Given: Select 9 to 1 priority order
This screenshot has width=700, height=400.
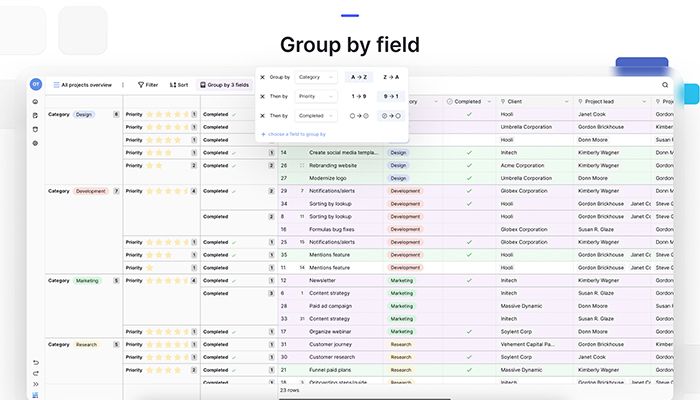Looking at the screenshot, I should (x=391, y=96).
